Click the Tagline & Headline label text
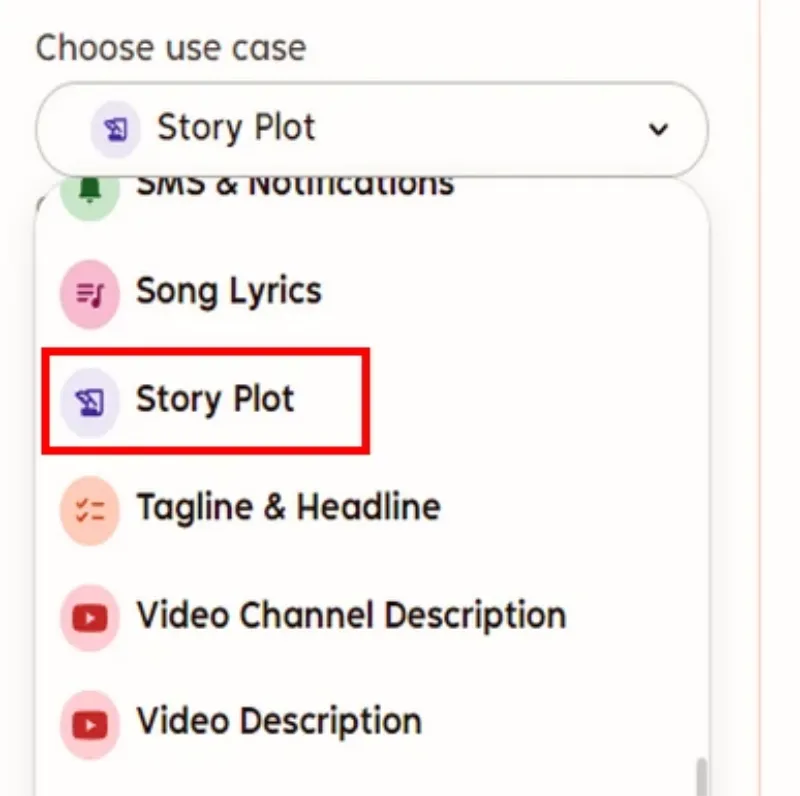Viewport: 800px width, 796px height. tap(288, 507)
